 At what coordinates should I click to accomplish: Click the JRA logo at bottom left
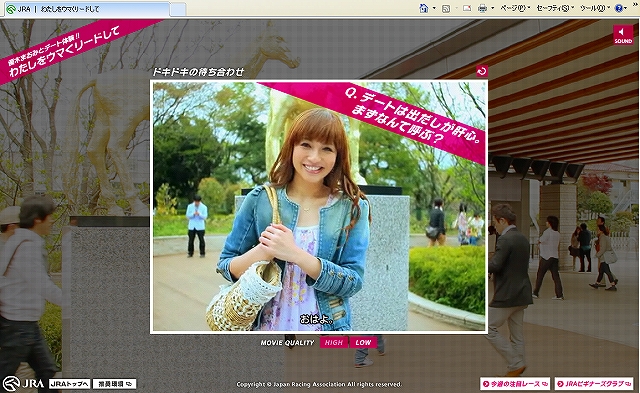click(x=23, y=384)
